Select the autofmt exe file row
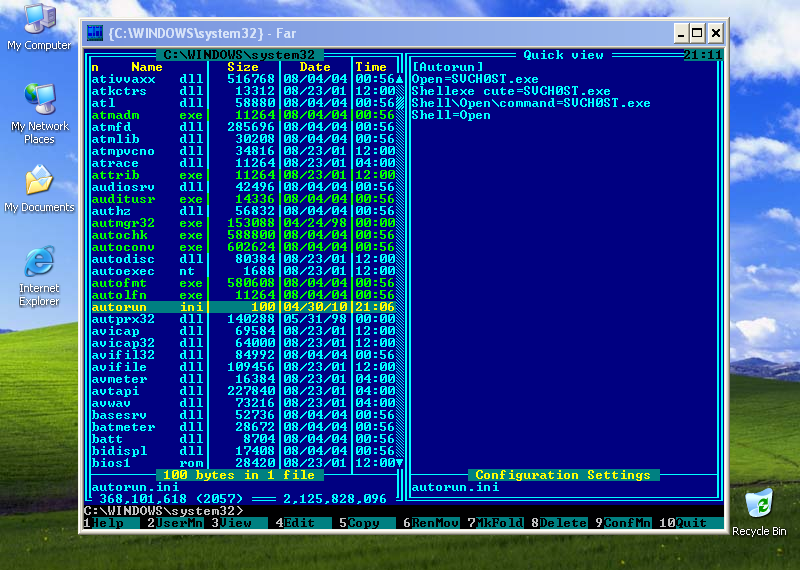This screenshot has width=800, height=570. pos(243,283)
